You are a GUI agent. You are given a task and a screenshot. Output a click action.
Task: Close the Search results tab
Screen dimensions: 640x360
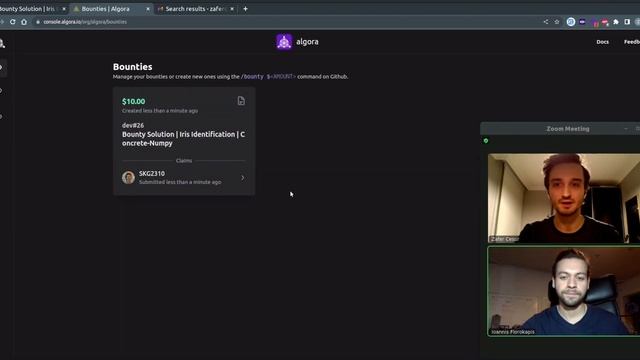232,9
